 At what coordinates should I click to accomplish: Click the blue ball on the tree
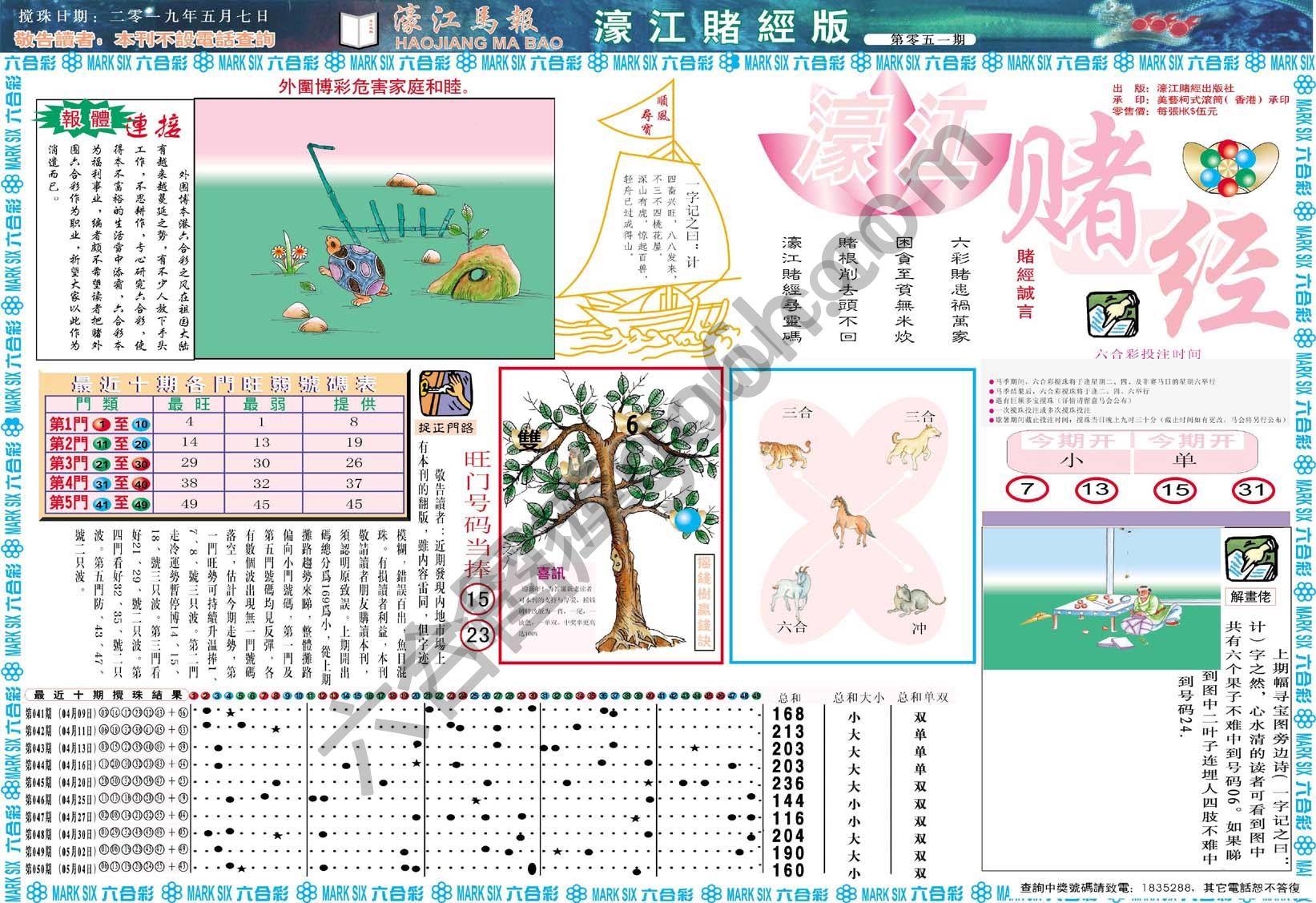686,520
